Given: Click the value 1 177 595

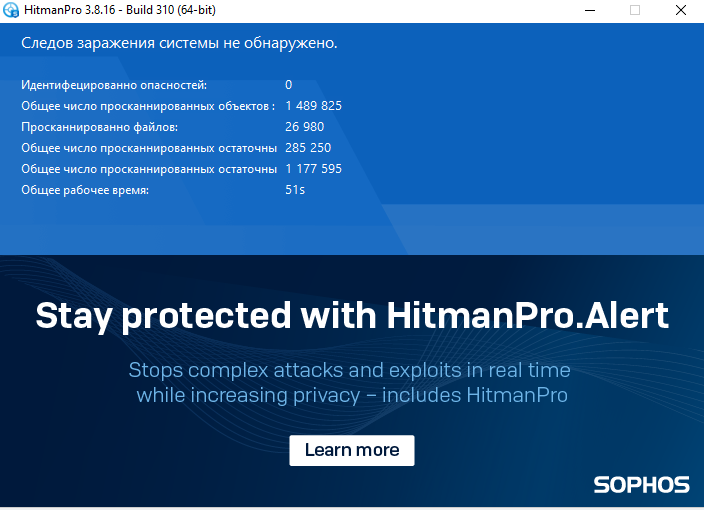Looking at the screenshot, I should point(314,169).
